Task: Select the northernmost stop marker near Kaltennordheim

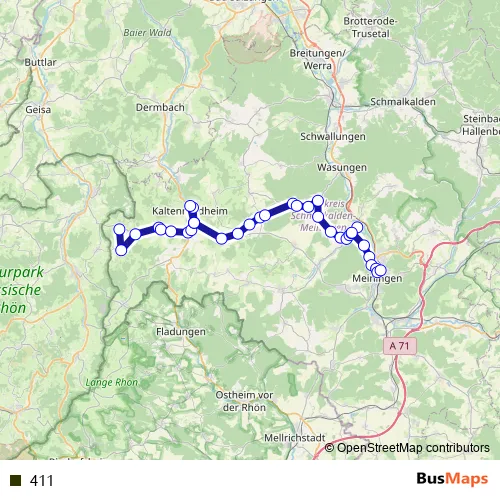Action: [x=190, y=206]
